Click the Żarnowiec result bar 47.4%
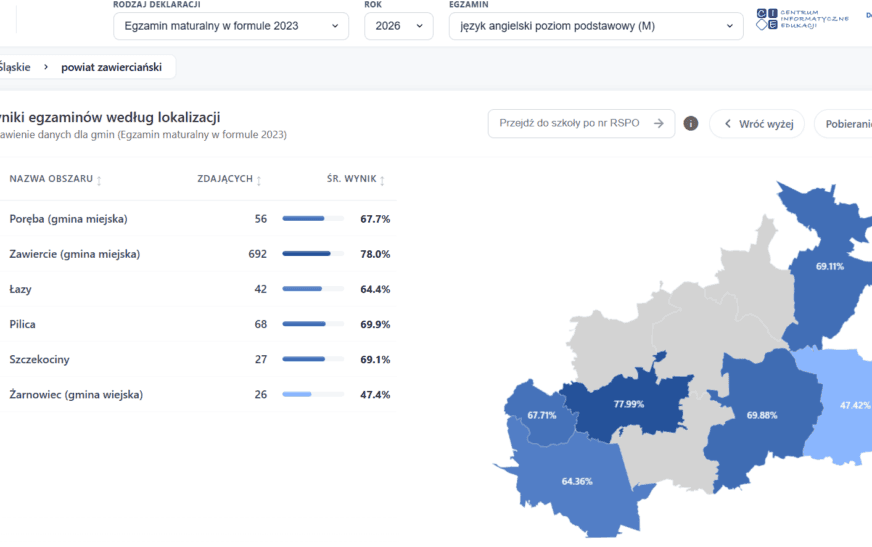 pos(313,394)
